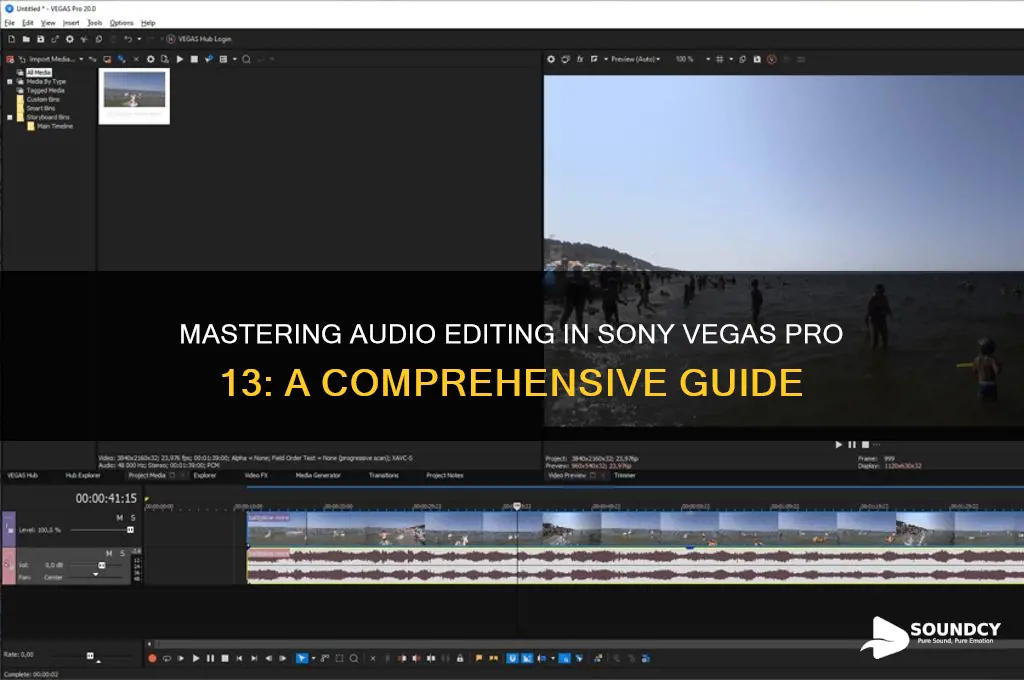
Task: Play from the video preview transport
Action: click(x=839, y=445)
